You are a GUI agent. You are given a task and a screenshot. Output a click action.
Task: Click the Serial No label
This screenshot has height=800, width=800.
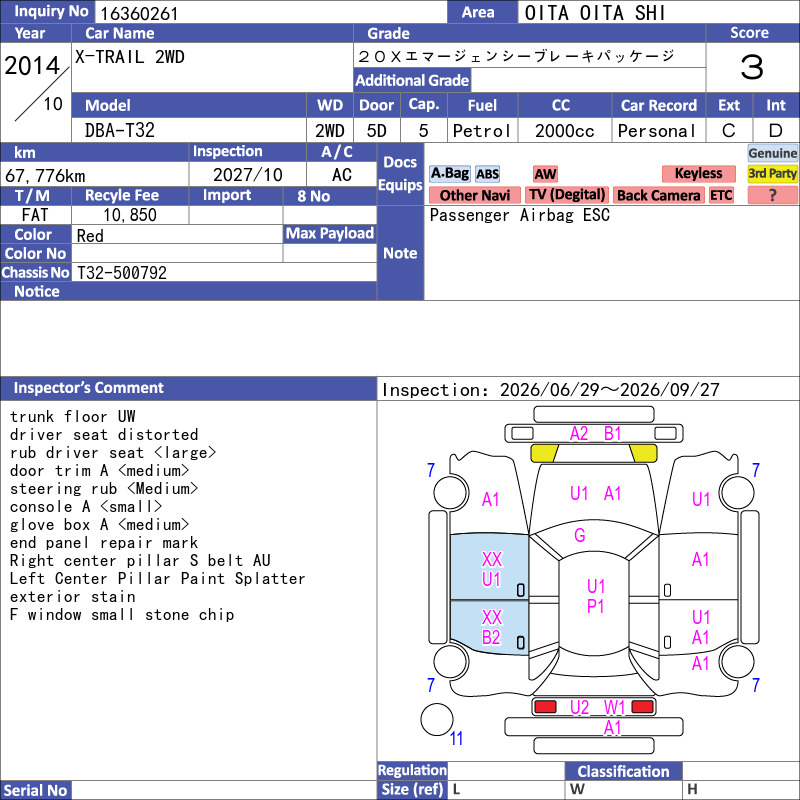pyautogui.click(x=35, y=790)
